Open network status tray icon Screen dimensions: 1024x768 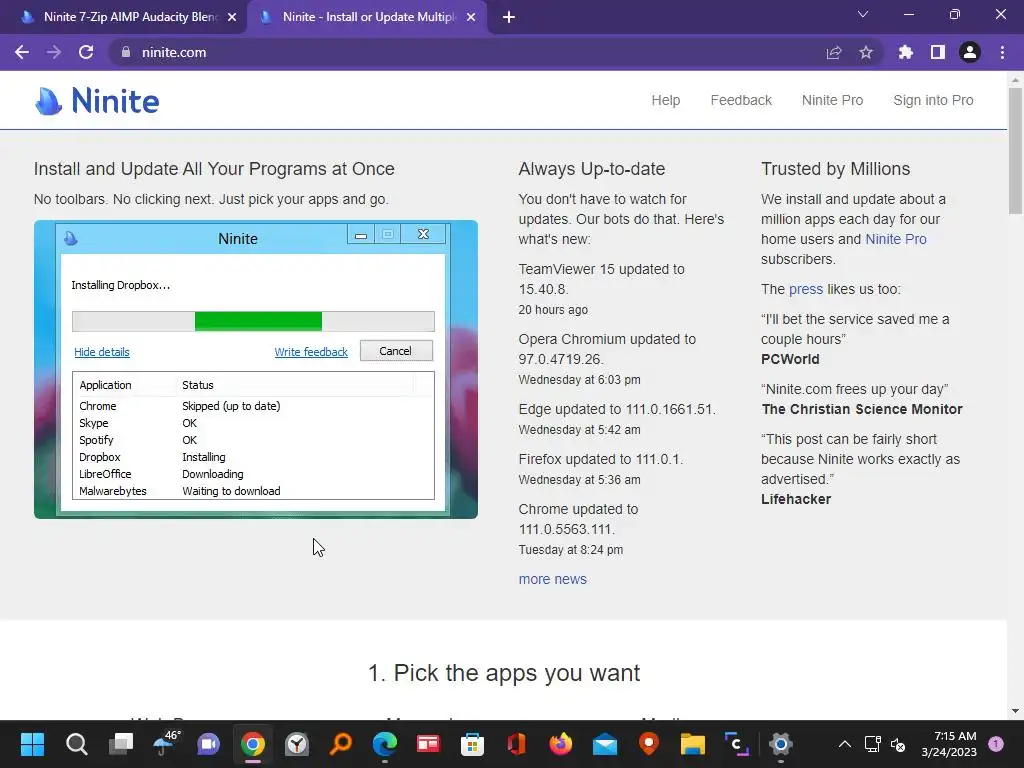tap(872, 744)
